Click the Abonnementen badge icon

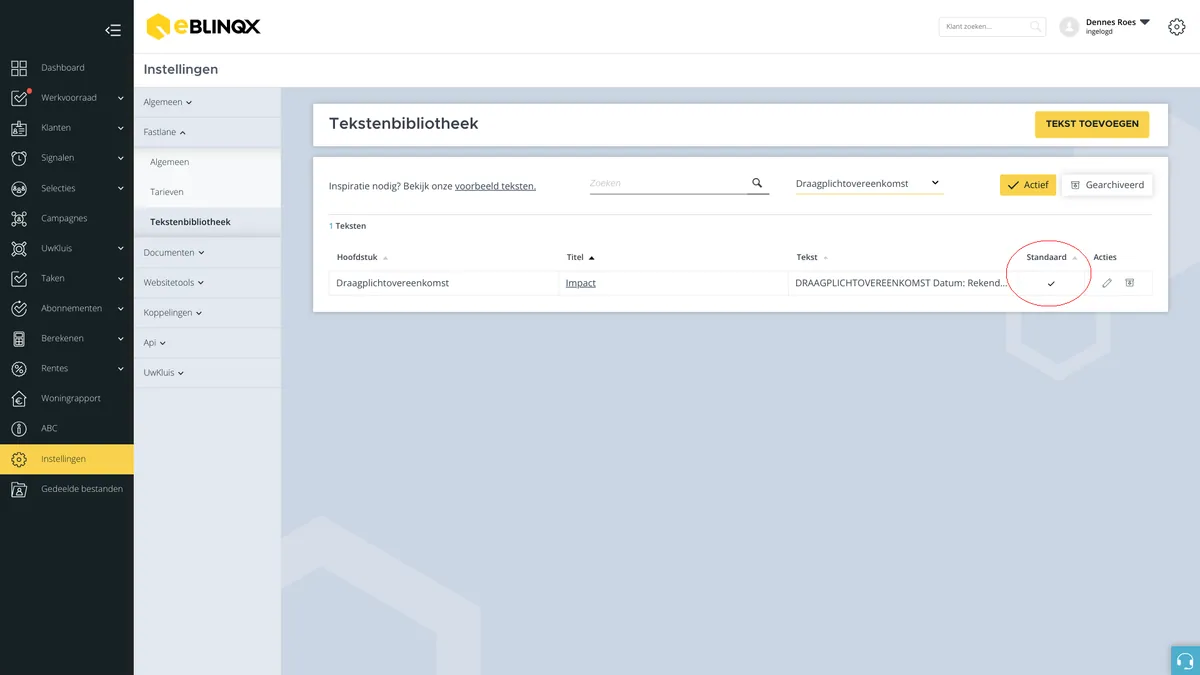tap(19, 308)
